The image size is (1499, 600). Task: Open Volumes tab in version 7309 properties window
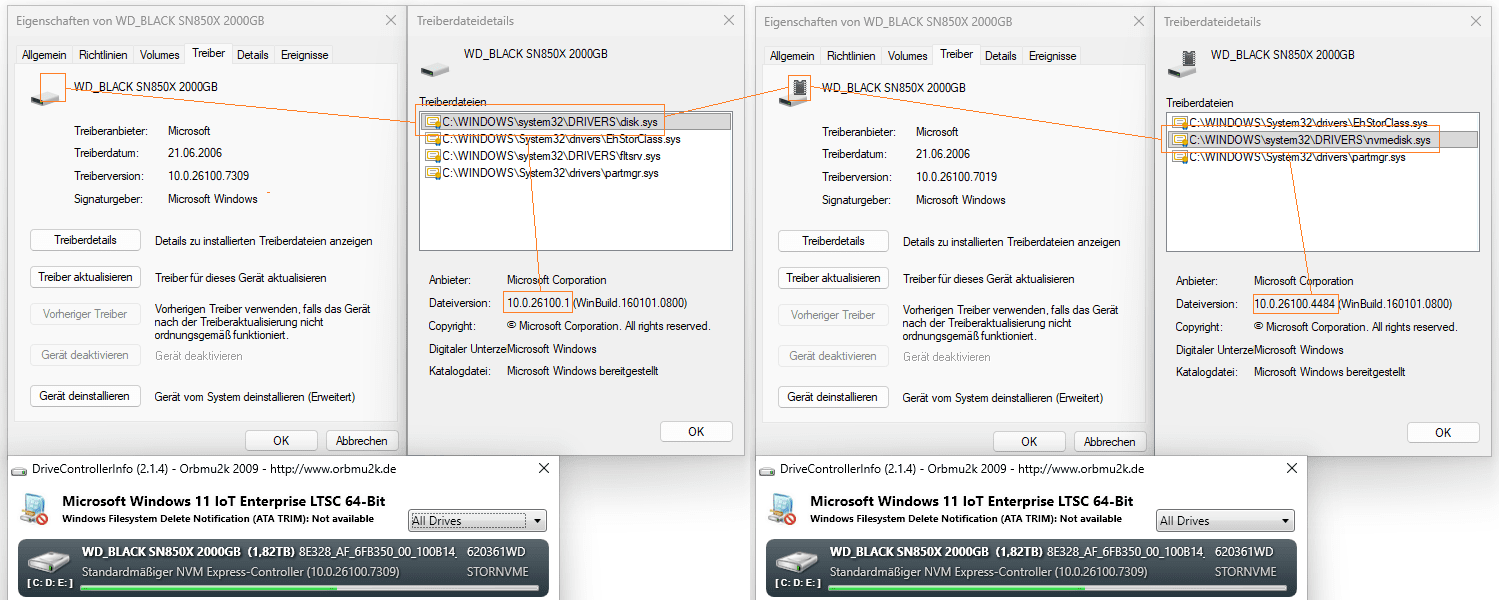click(x=160, y=55)
